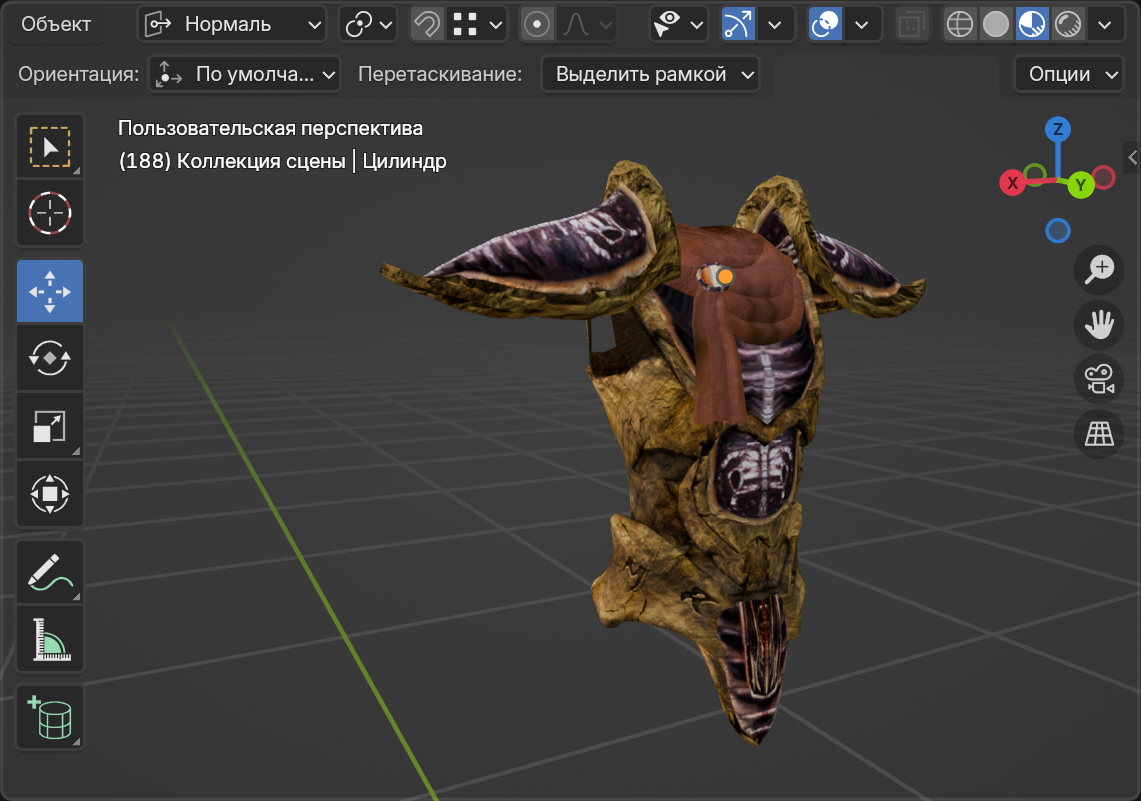The height and width of the screenshot is (801, 1141).
Task: Click the hand pan view icon
Action: click(x=1099, y=324)
